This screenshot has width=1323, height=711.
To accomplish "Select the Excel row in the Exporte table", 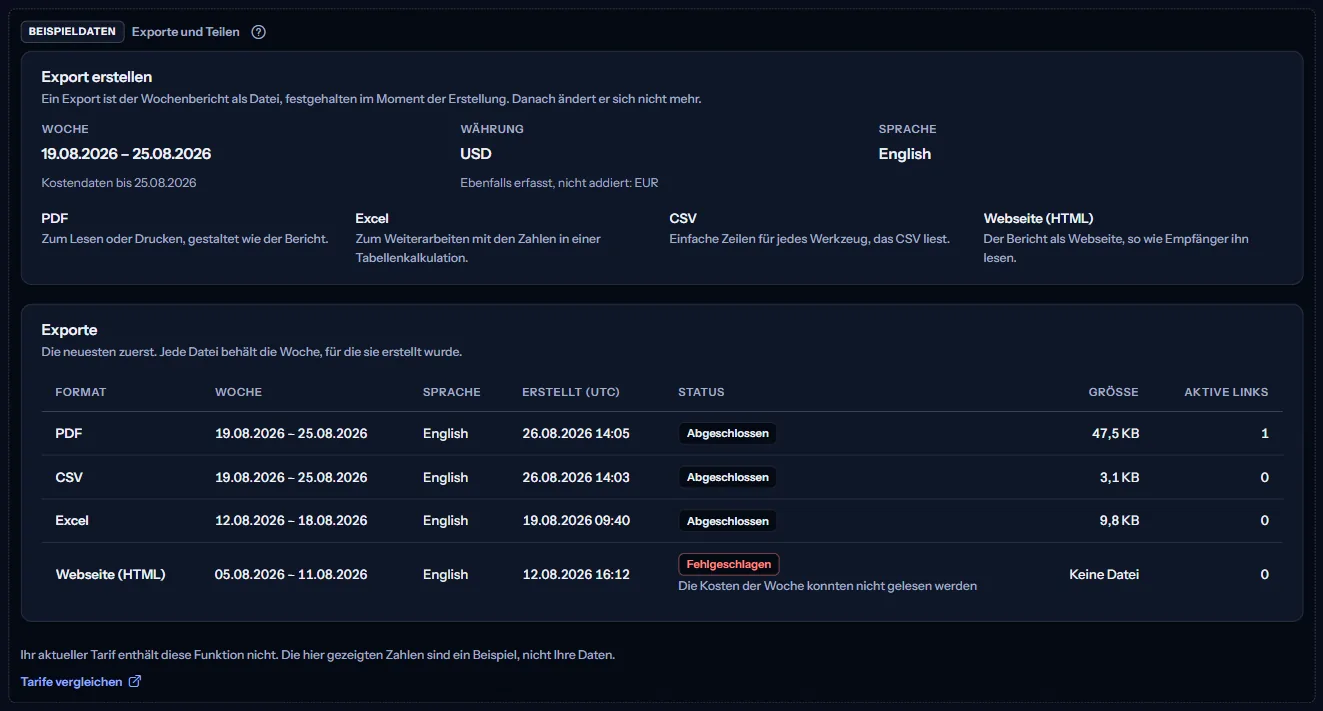I will tap(662, 521).
